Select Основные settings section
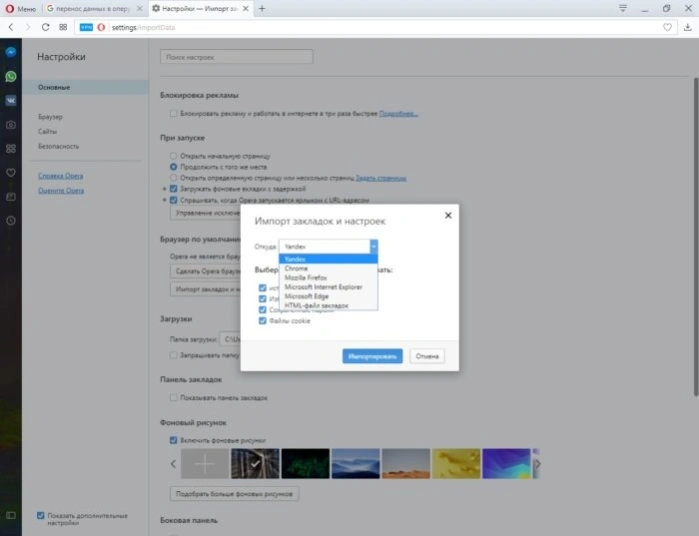Image resolution: width=699 pixels, height=536 pixels. [86, 87]
